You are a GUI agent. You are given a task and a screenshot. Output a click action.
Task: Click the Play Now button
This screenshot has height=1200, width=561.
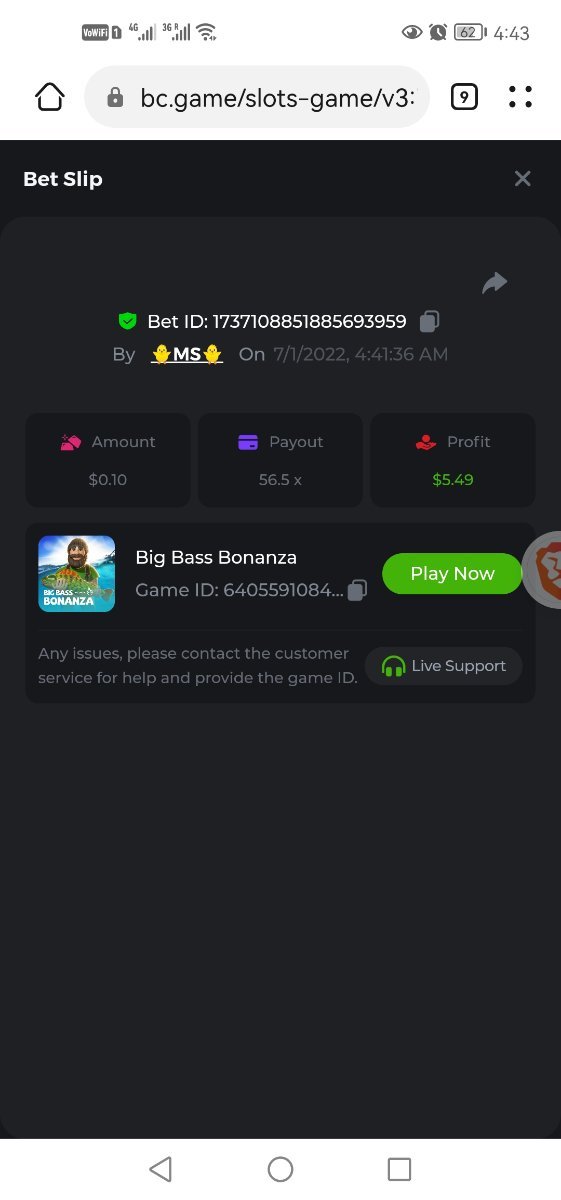click(452, 574)
